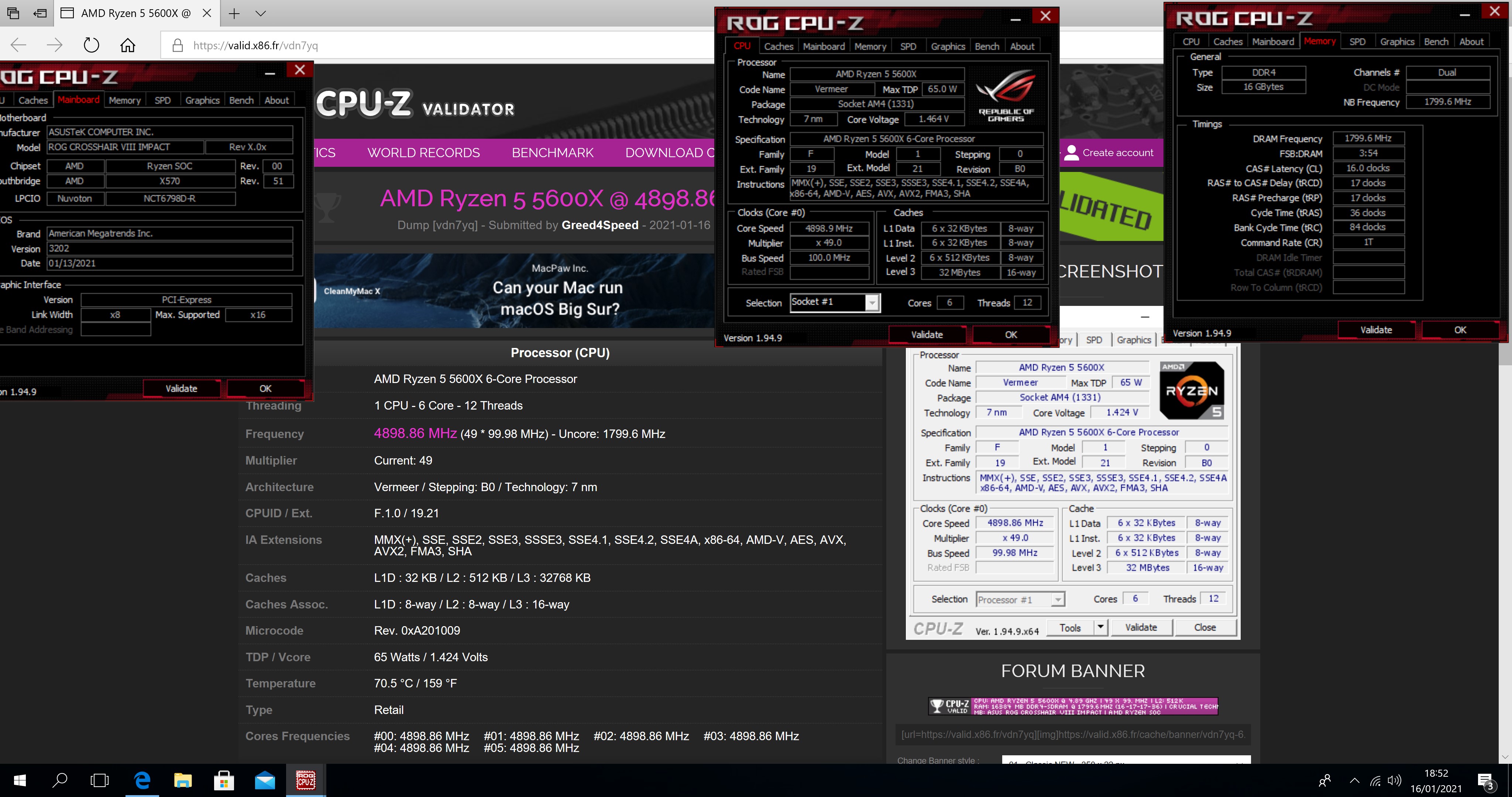Click OK in middle ROG CPU-Z window
The height and width of the screenshot is (797, 1512).
point(1011,335)
